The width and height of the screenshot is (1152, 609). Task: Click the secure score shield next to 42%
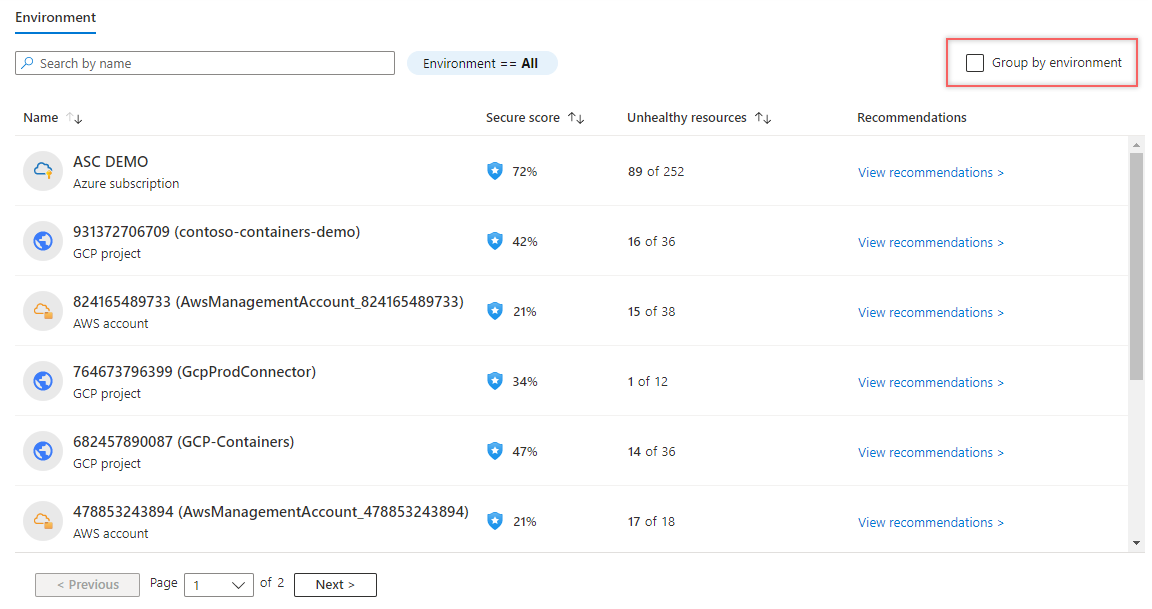pyautogui.click(x=495, y=241)
